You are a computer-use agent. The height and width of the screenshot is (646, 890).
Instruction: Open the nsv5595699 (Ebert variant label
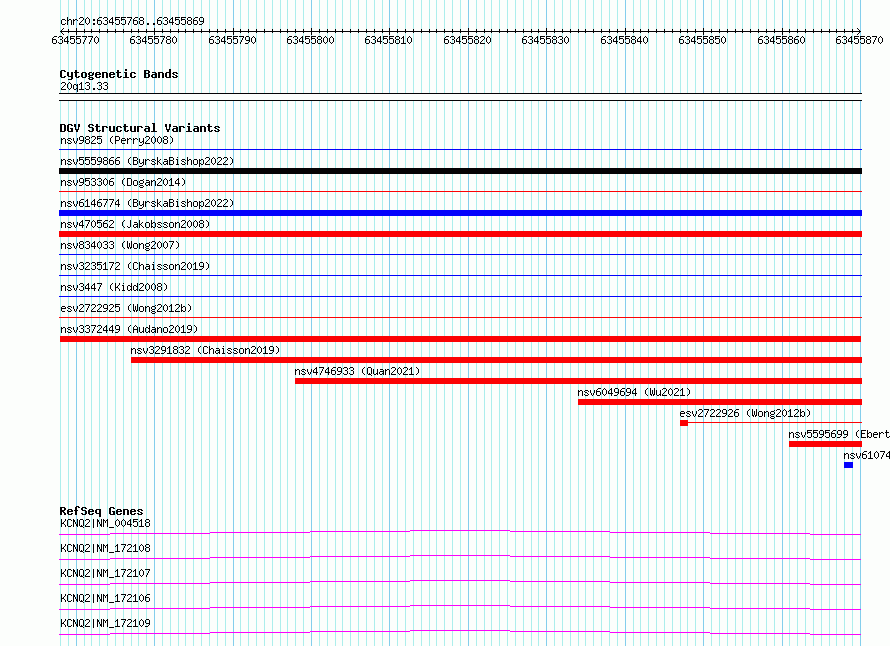click(839, 434)
